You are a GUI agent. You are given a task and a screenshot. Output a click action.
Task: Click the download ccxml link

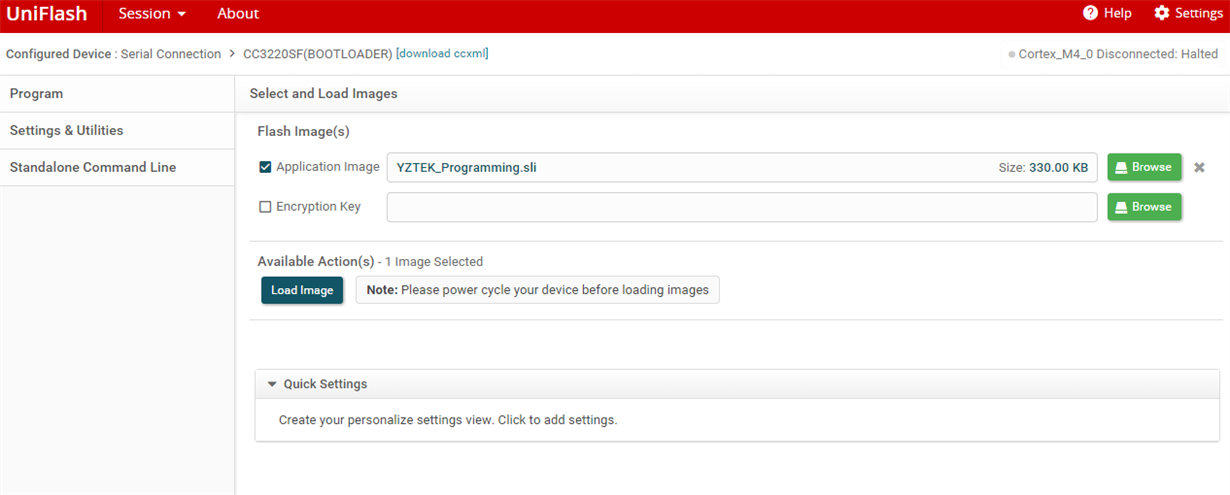pyautogui.click(x=442, y=54)
